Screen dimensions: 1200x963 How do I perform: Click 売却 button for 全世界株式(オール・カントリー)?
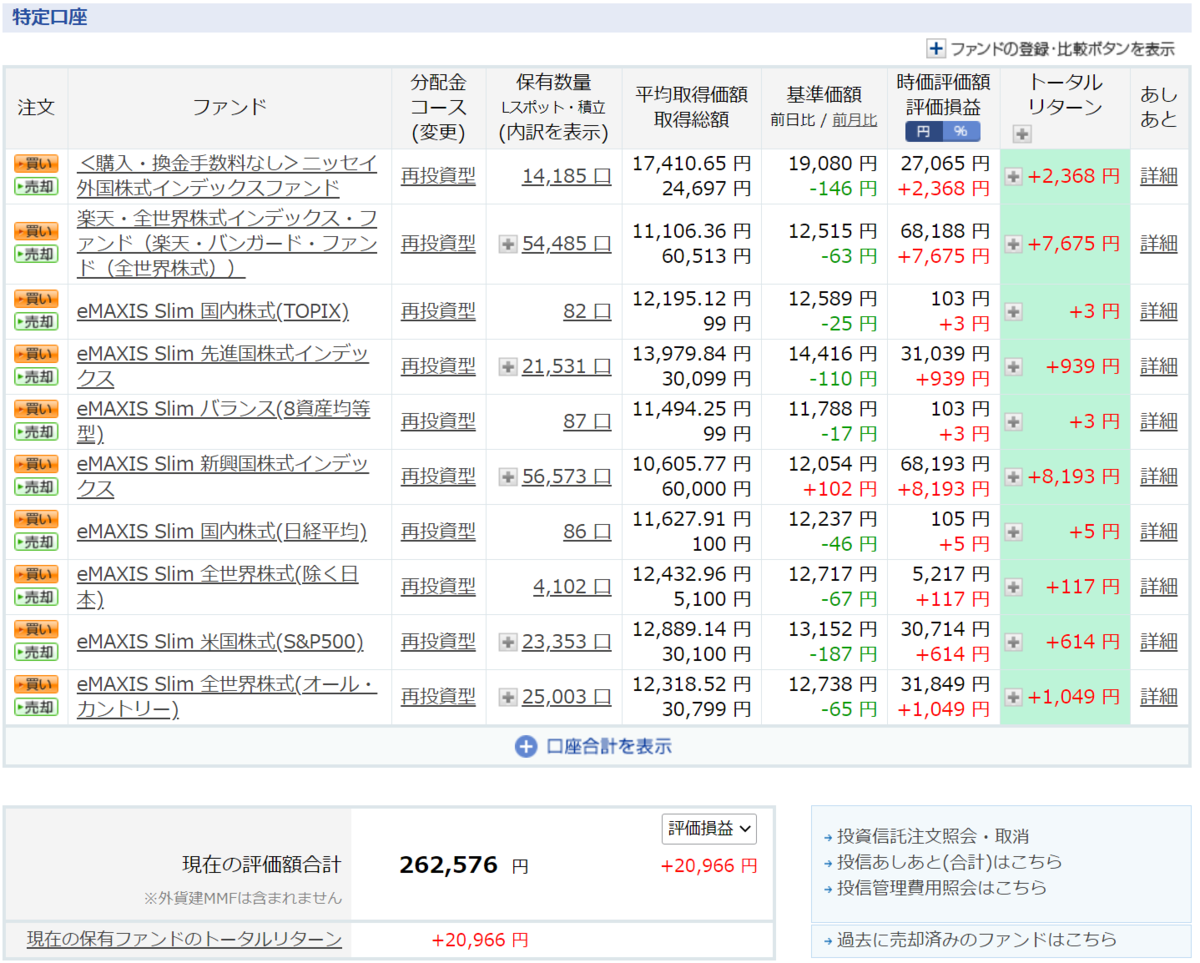(36, 707)
